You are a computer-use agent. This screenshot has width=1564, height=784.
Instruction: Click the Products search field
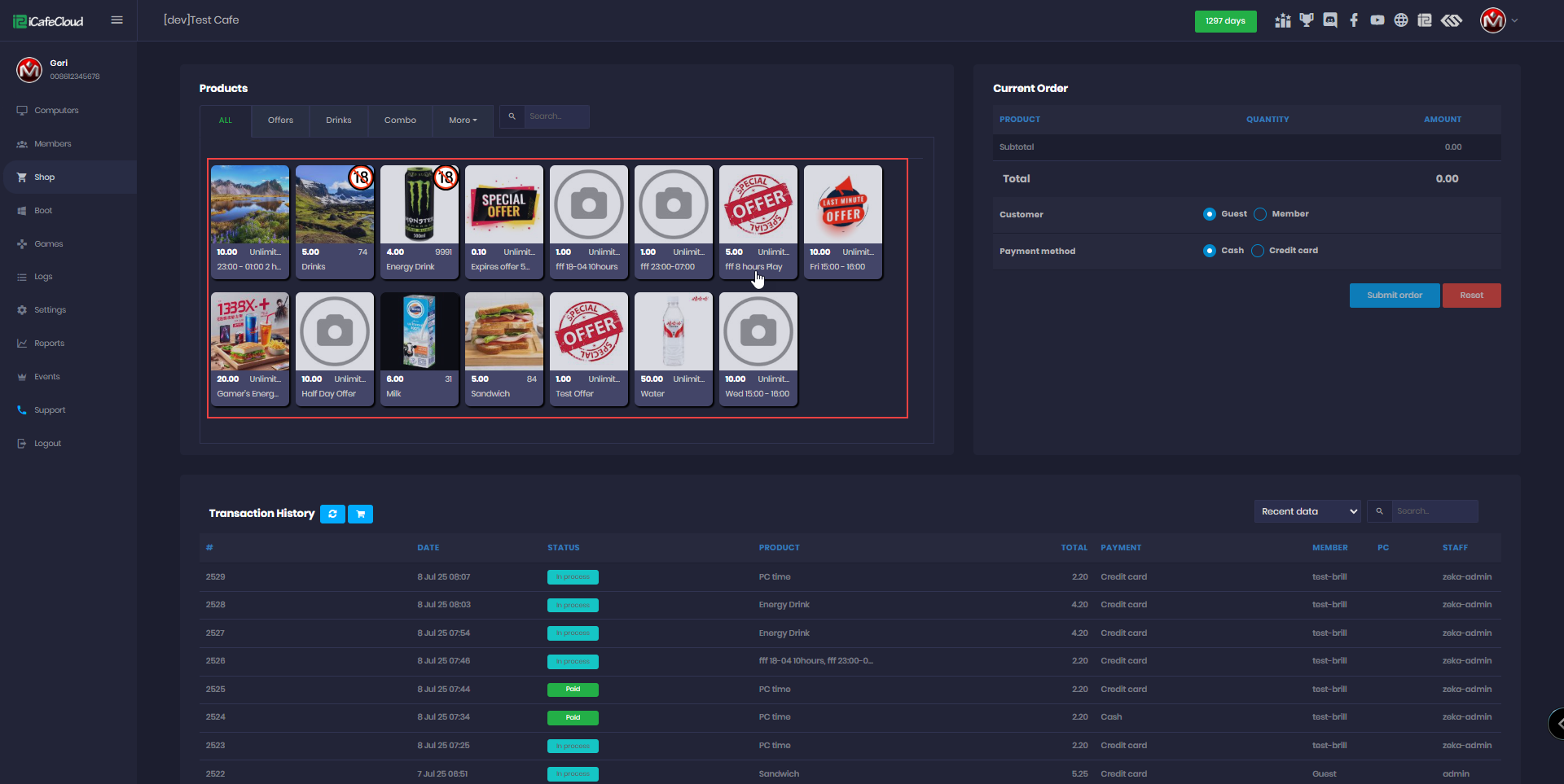tap(556, 116)
